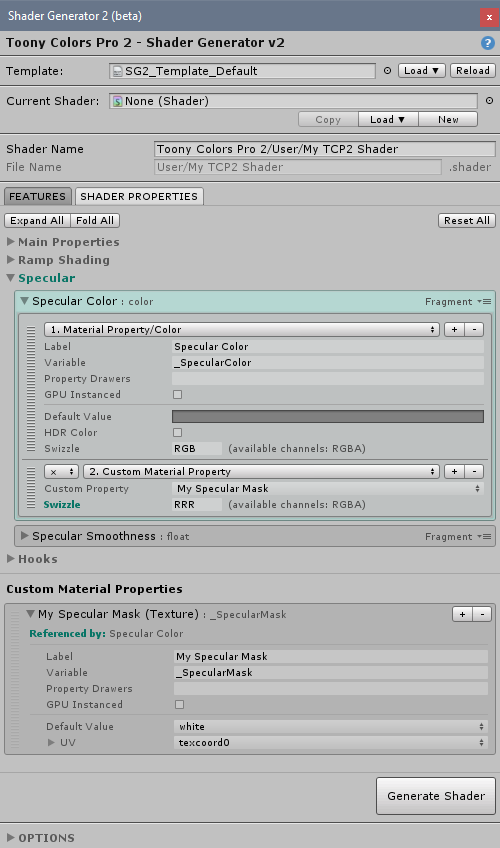
Task: Open the blue help question mark icon
Action: (488, 43)
